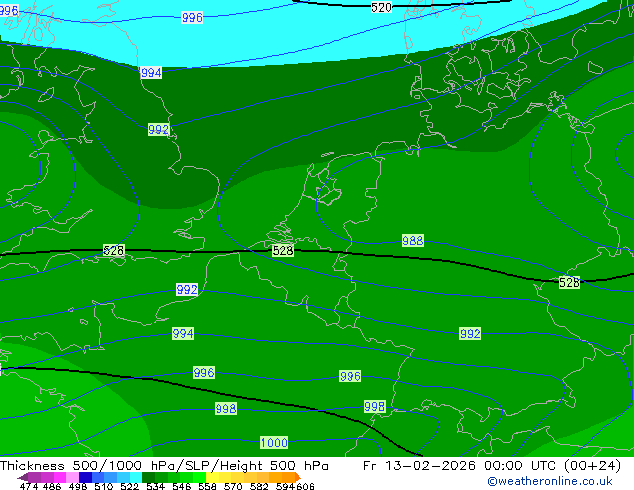Click the orange arrow at legend's right end
This screenshot has height=490, width=634.
coord(298,477)
